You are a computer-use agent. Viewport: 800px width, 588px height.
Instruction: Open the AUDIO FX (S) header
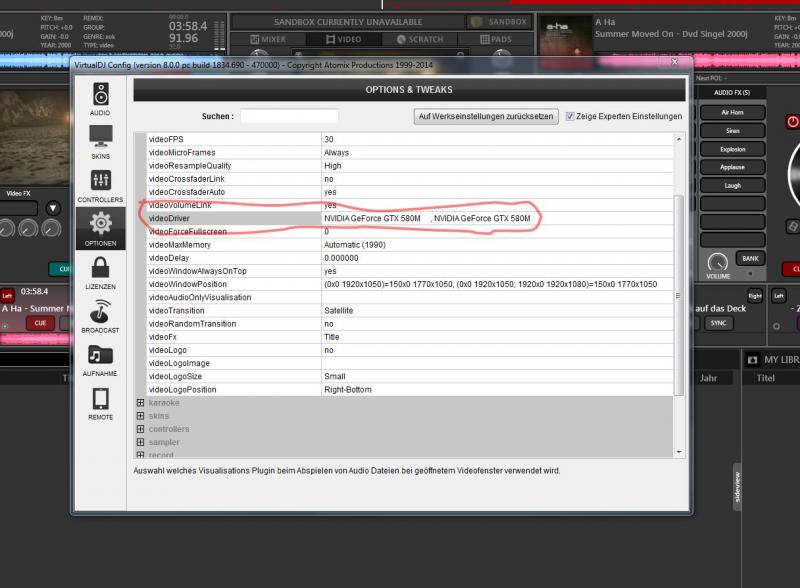(732, 92)
